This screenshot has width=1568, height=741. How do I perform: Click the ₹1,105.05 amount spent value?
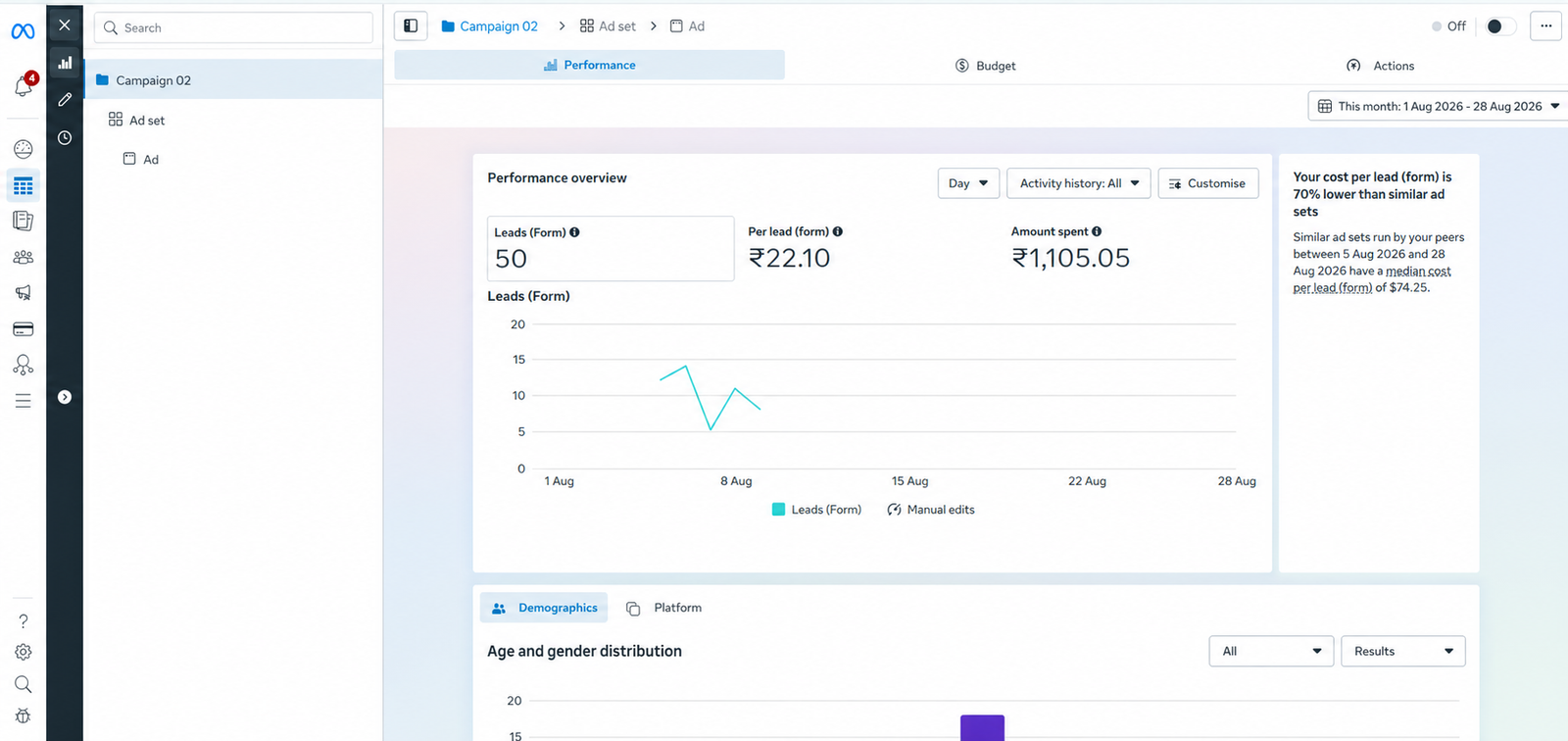[1070, 258]
